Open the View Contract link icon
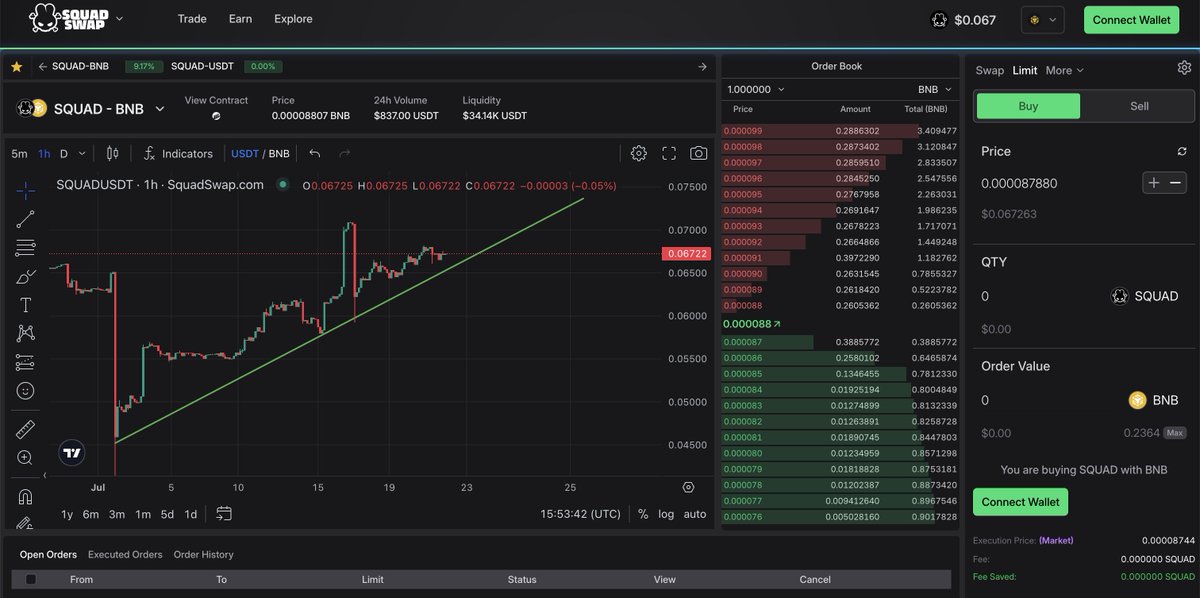This screenshot has width=1200, height=598. (216, 116)
